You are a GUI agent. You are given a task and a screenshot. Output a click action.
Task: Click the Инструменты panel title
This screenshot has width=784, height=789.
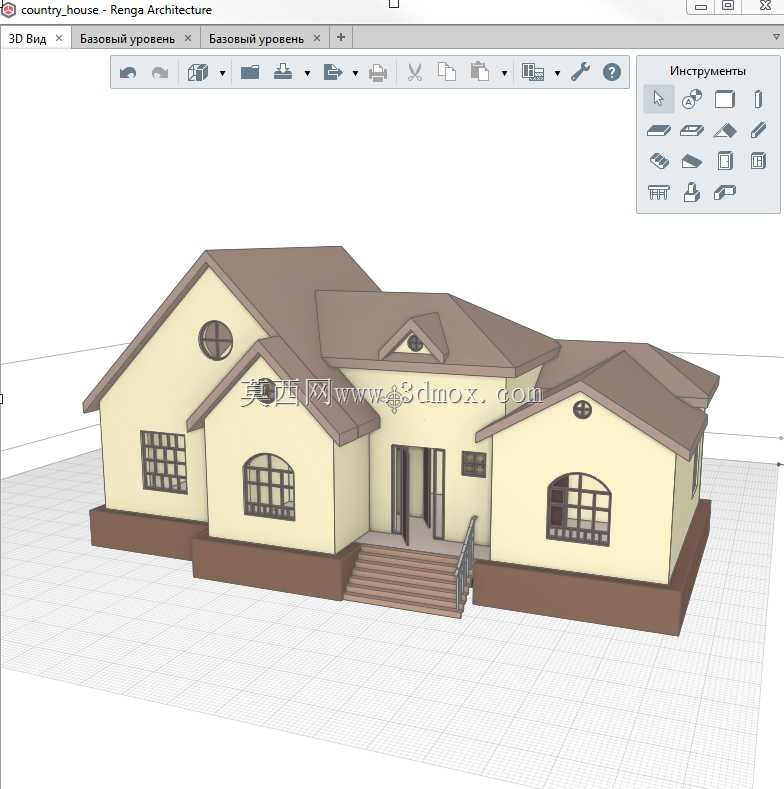tap(708, 71)
